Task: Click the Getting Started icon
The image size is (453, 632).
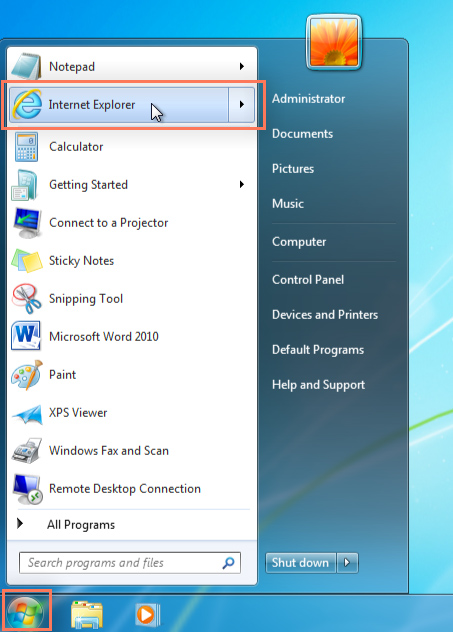Action: point(25,185)
